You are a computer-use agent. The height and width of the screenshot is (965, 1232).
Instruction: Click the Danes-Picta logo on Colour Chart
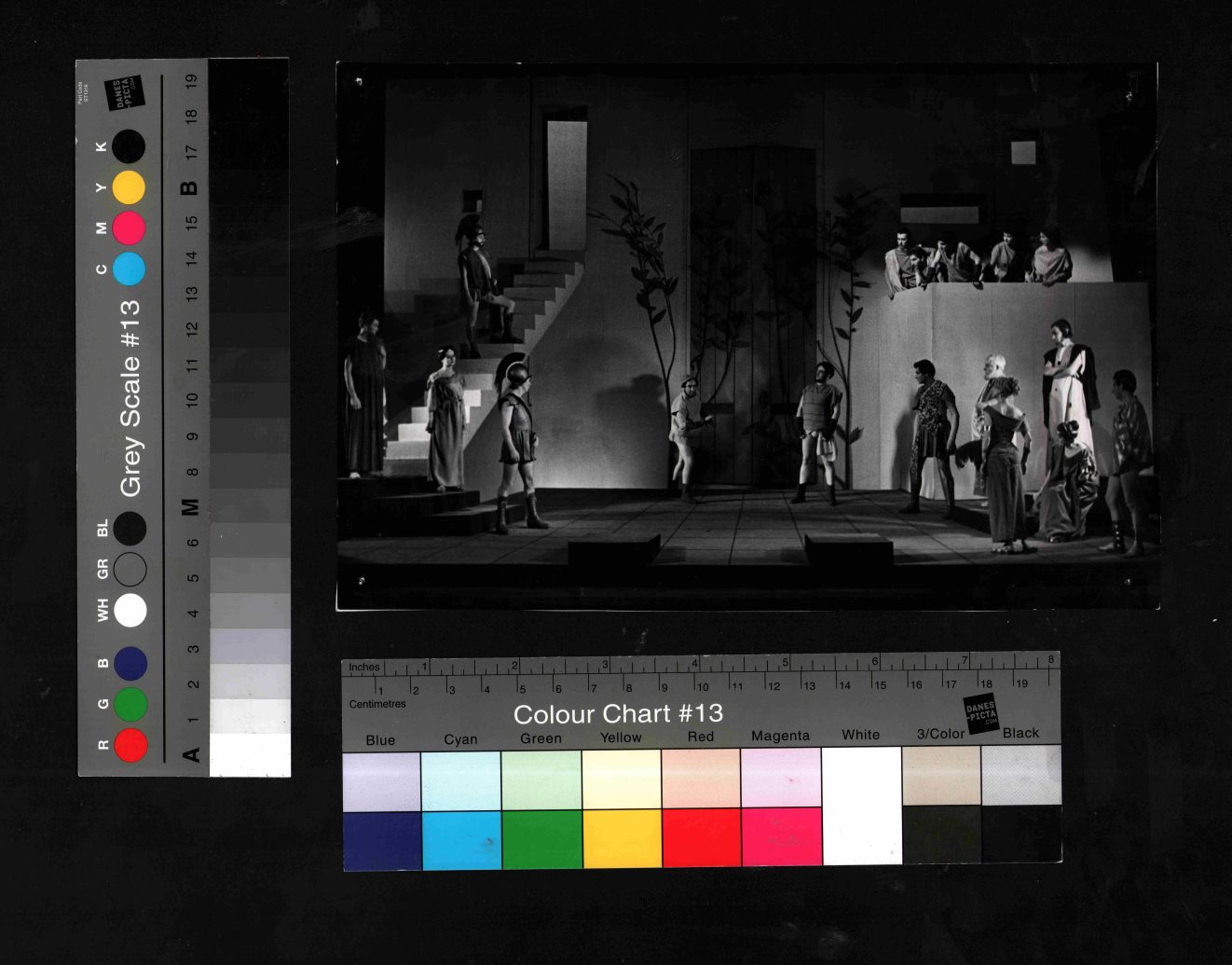pos(980,714)
